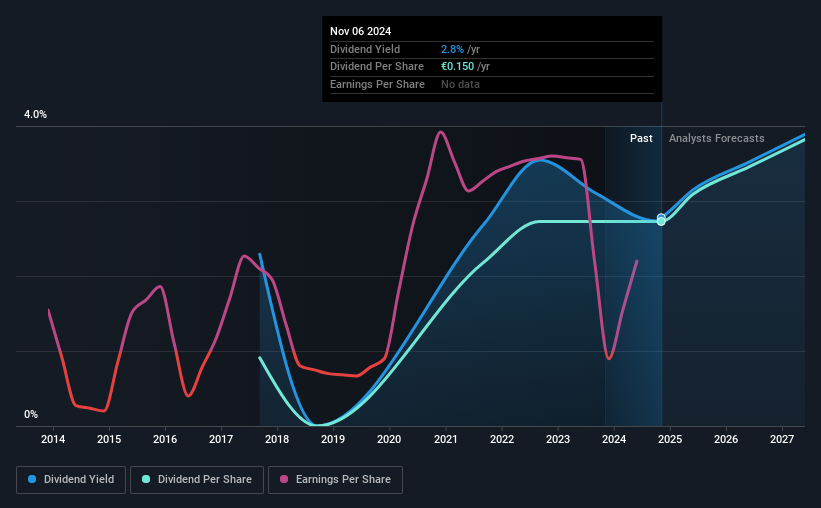Click the blue Dividend Yield legend dot
This screenshot has width=821, height=508.
click(x=32, y=479)
